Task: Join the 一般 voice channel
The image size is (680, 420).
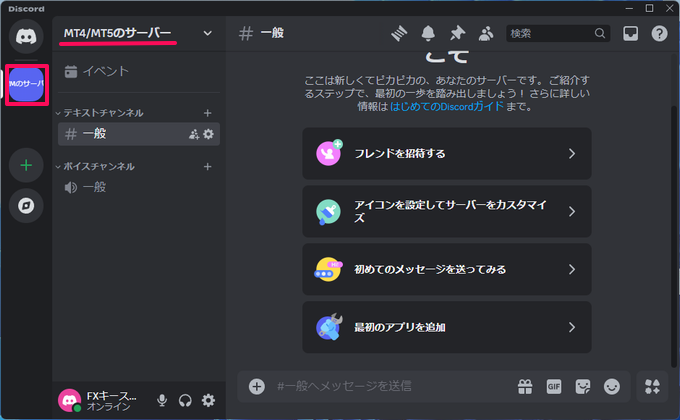Action: tap(94, 187)
